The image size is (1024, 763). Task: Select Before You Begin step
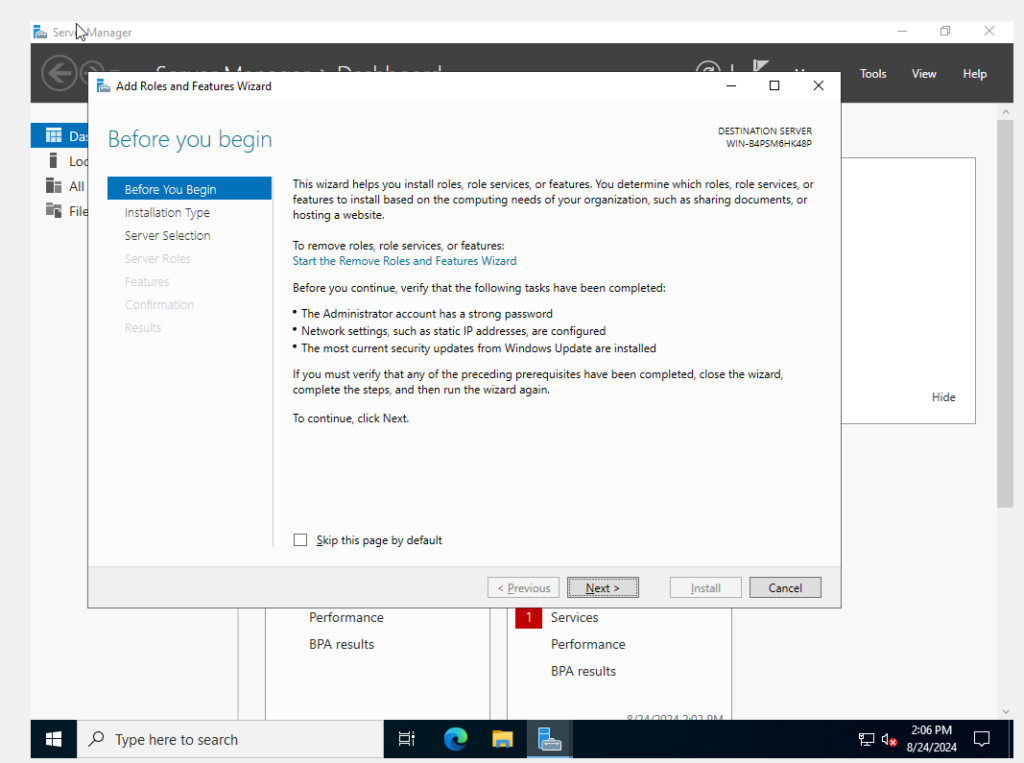(x=189, y=189)
